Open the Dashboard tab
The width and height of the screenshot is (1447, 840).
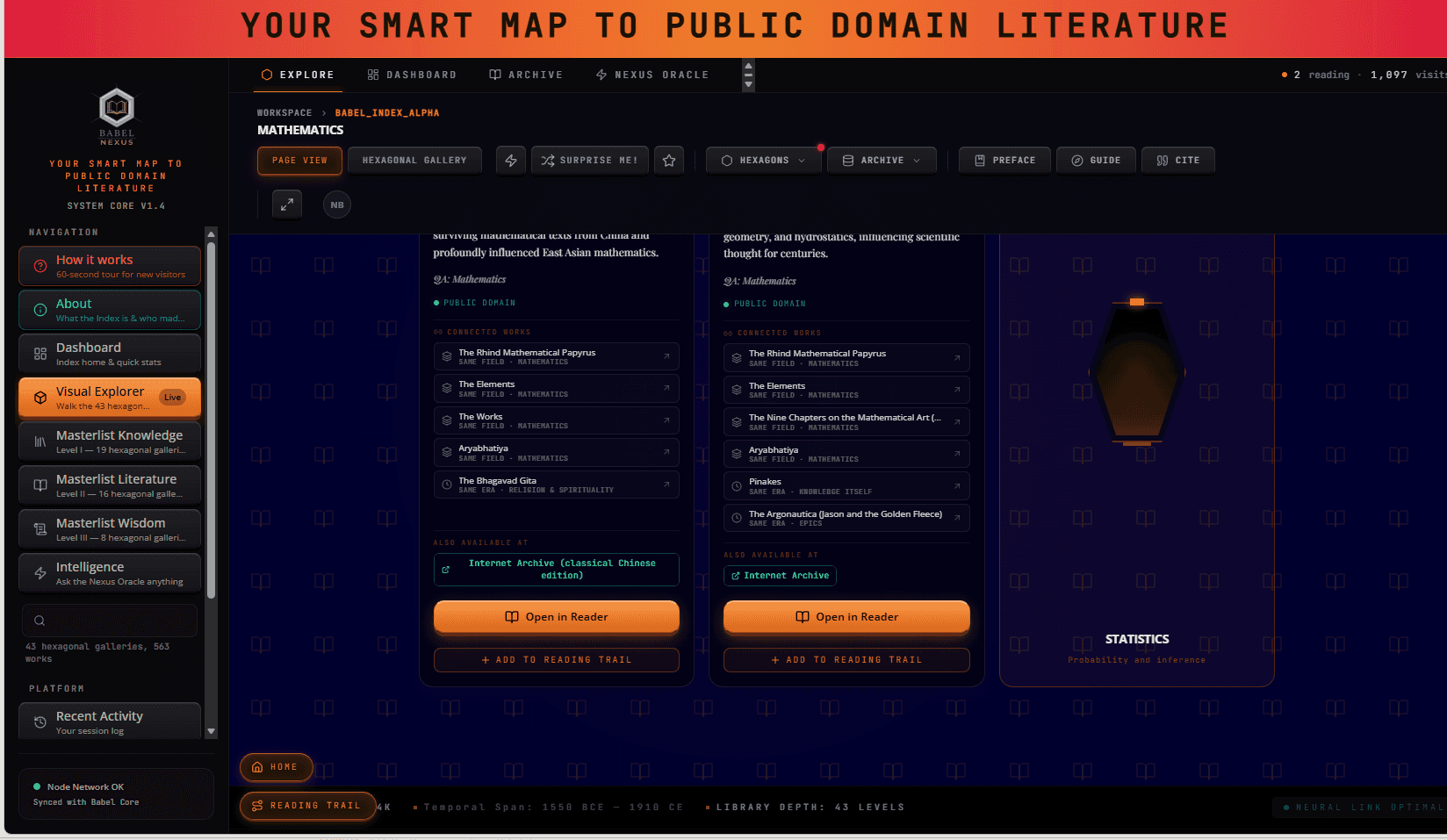(412, 75)
